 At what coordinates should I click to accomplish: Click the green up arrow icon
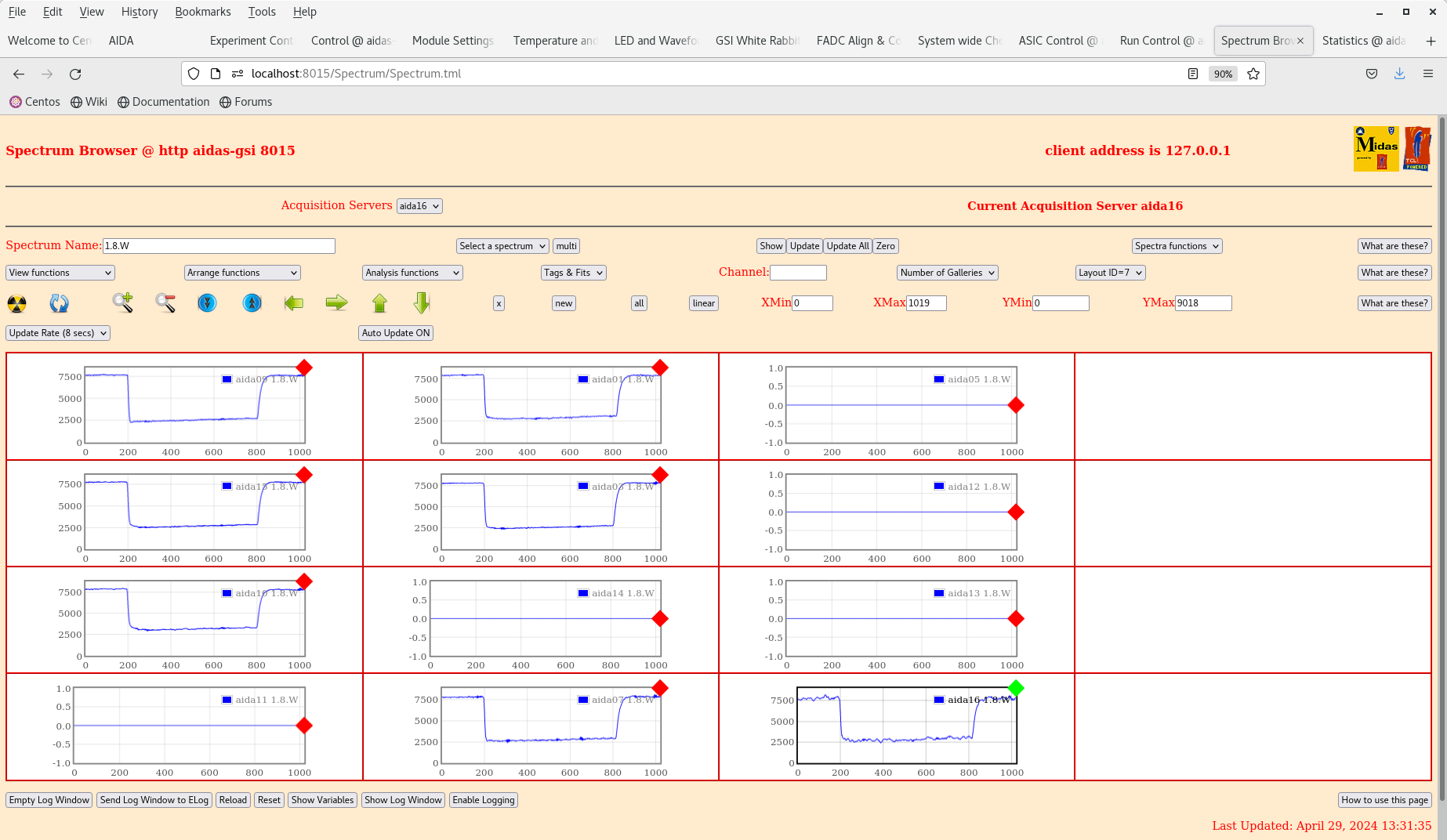(379, 303)
